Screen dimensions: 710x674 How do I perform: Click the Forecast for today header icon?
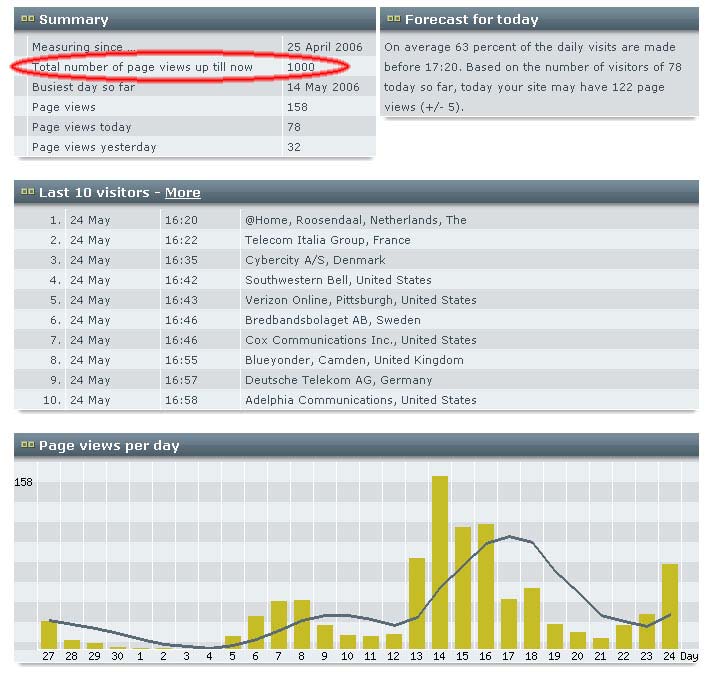point(393,20)
